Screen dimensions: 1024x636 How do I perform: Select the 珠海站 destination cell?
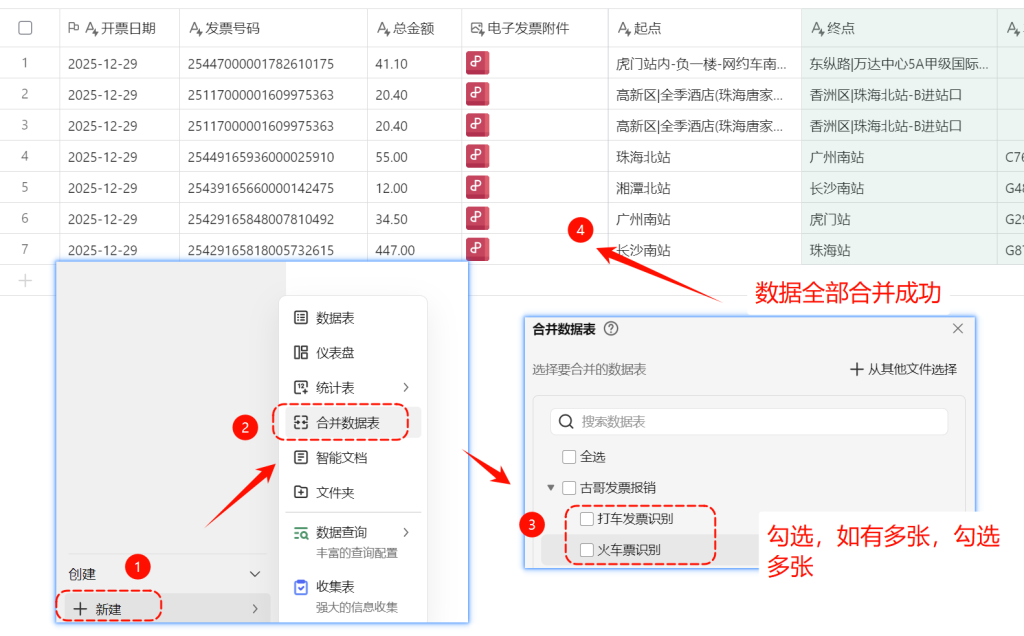899,250
